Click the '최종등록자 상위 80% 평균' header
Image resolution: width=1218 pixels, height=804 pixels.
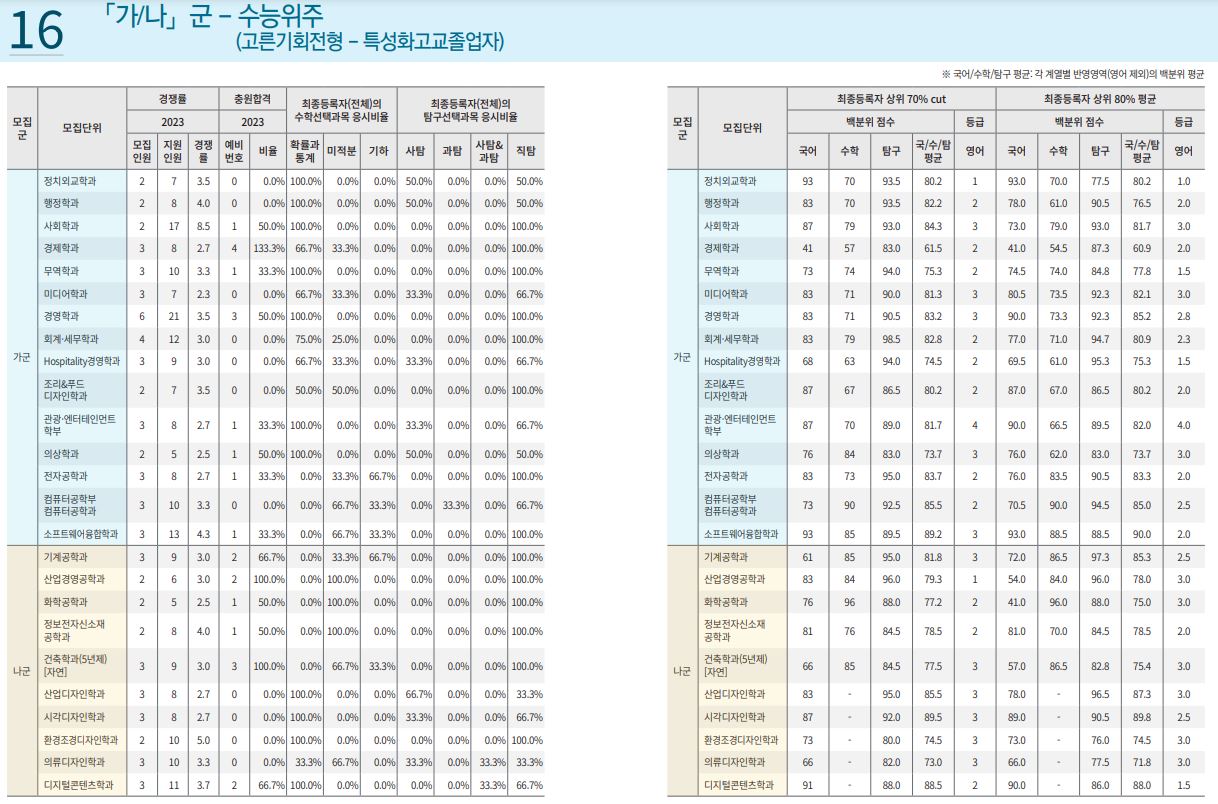pos(1100,99)
